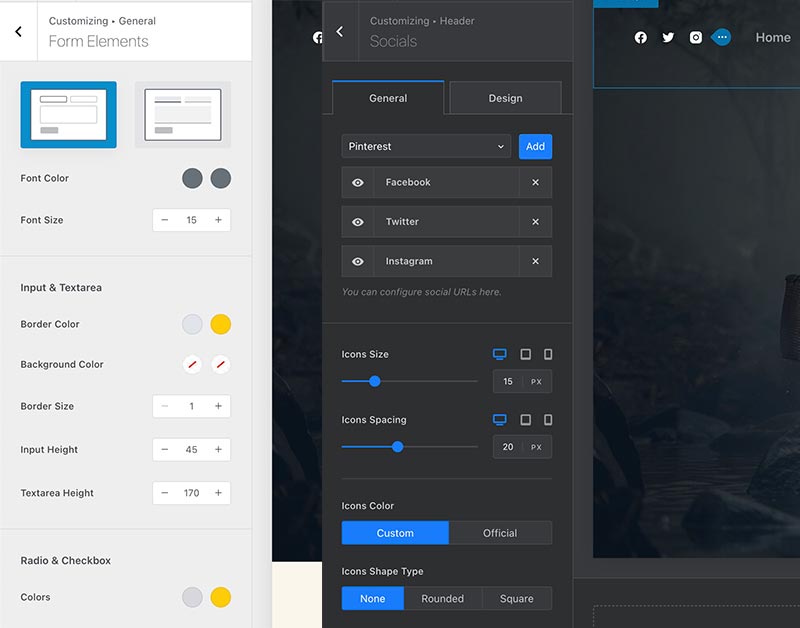
Task: Click the Icons Size slider handle
Action: click(x=374, y=381)
